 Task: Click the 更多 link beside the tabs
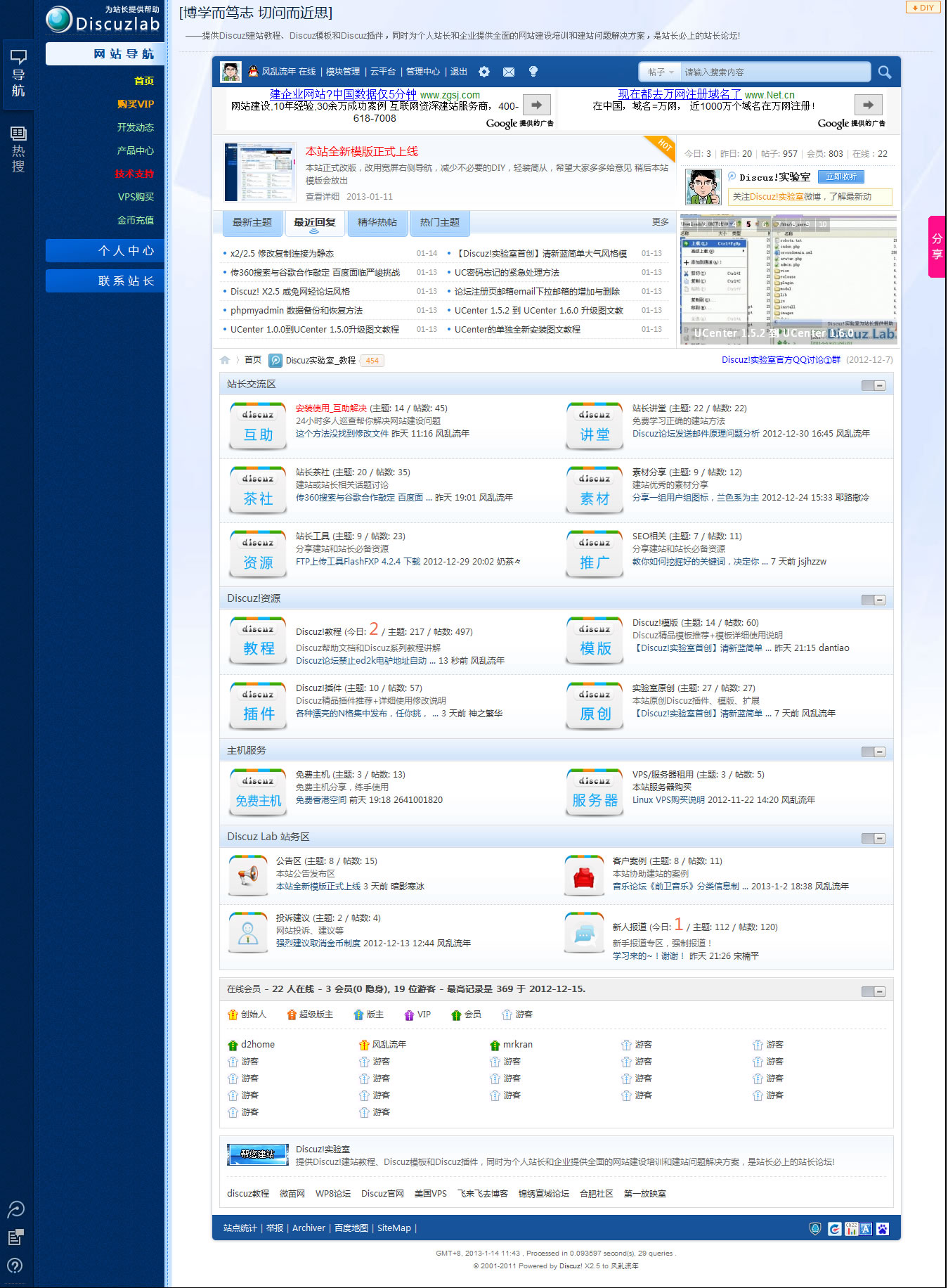(660, 222)
